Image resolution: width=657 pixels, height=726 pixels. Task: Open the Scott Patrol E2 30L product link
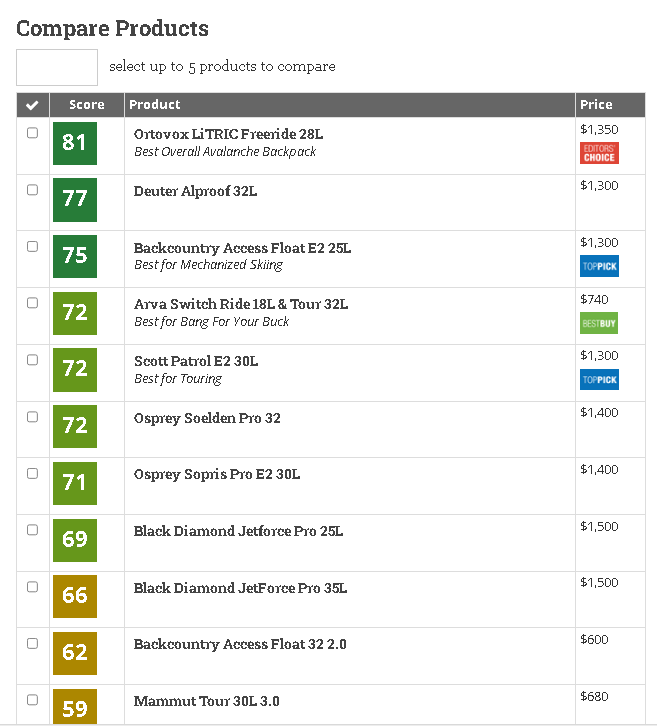tap(196, 361)
